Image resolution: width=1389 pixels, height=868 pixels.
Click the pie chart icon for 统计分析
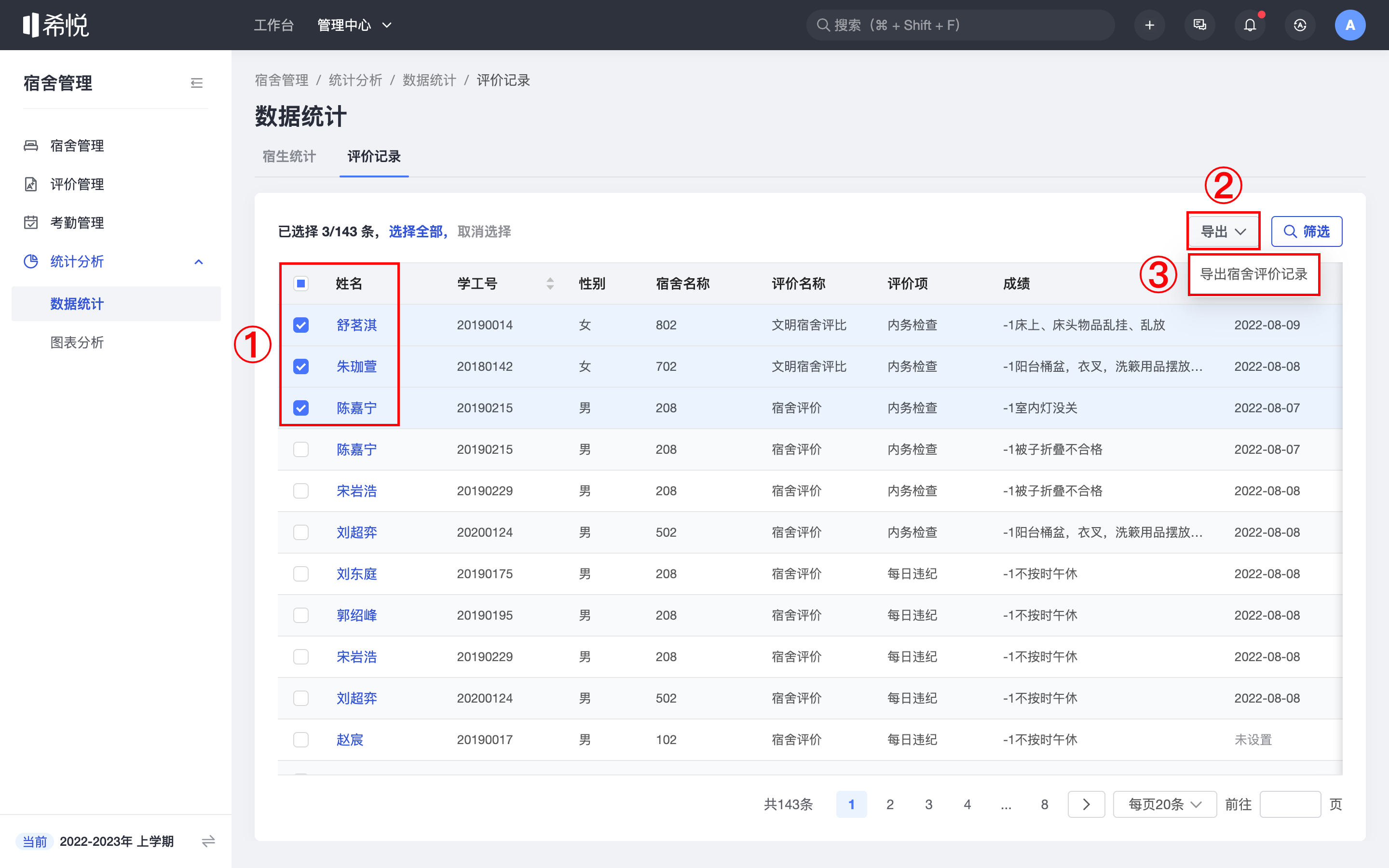coord(31,261)
